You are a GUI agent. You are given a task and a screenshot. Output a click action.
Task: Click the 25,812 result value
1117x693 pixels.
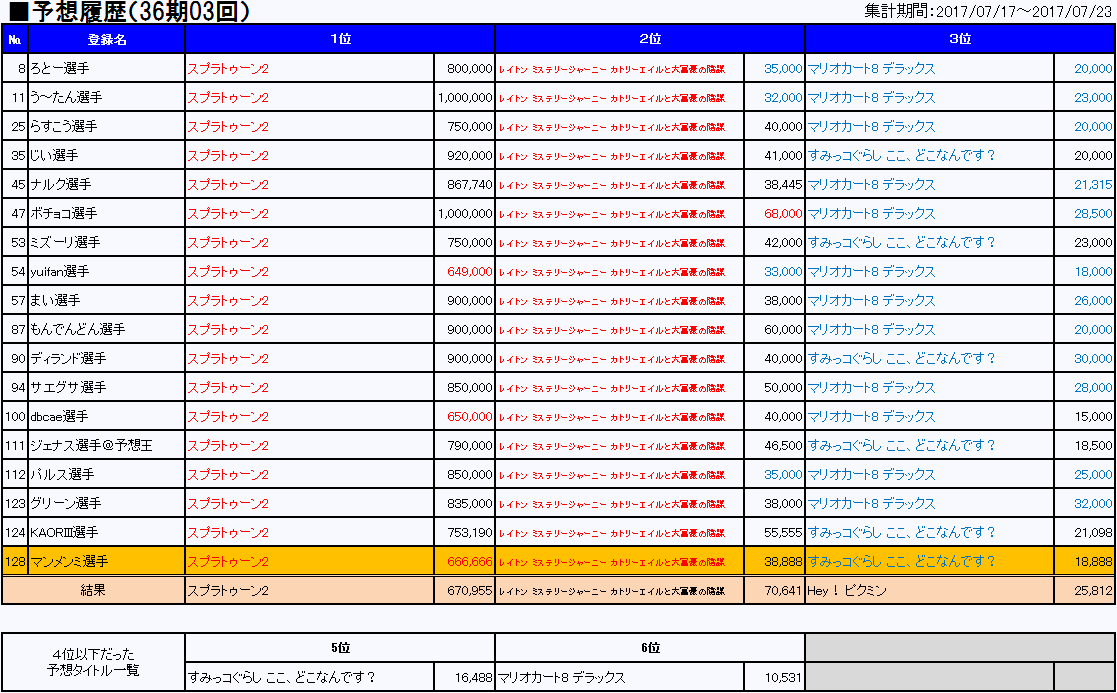[1093, 590]
